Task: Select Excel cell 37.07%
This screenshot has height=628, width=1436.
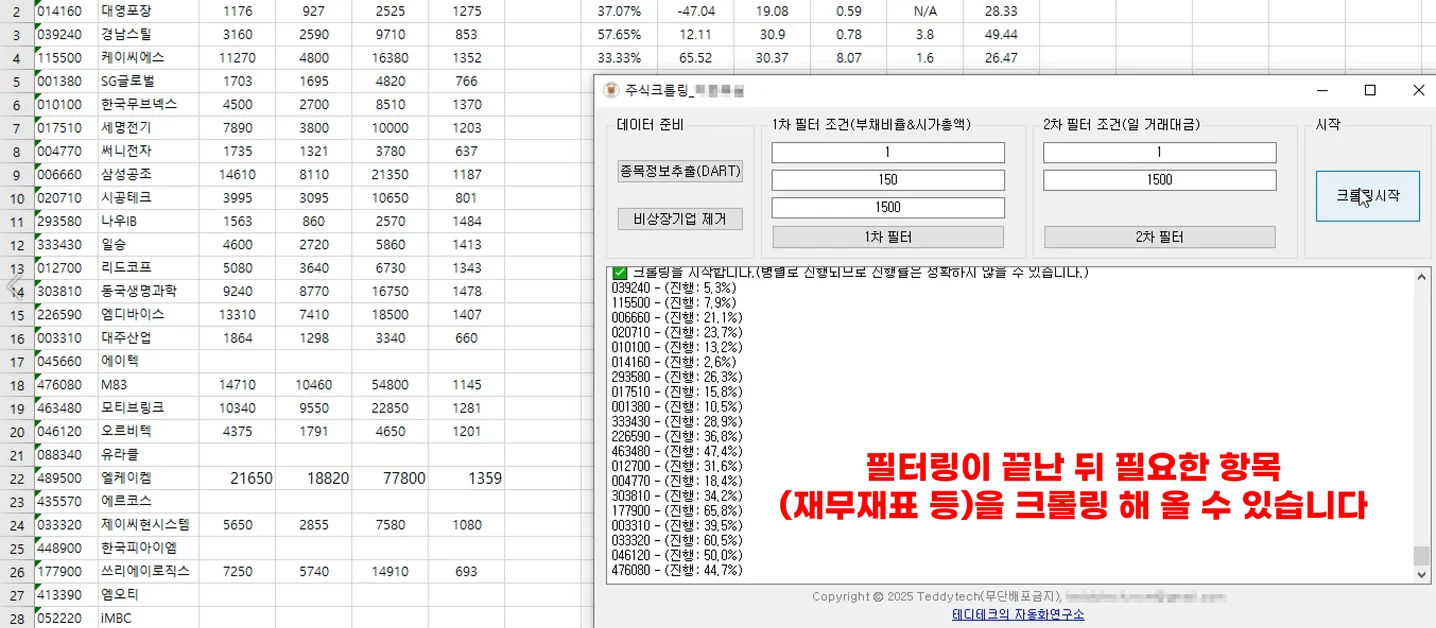Action: click(x=619, y=11)
